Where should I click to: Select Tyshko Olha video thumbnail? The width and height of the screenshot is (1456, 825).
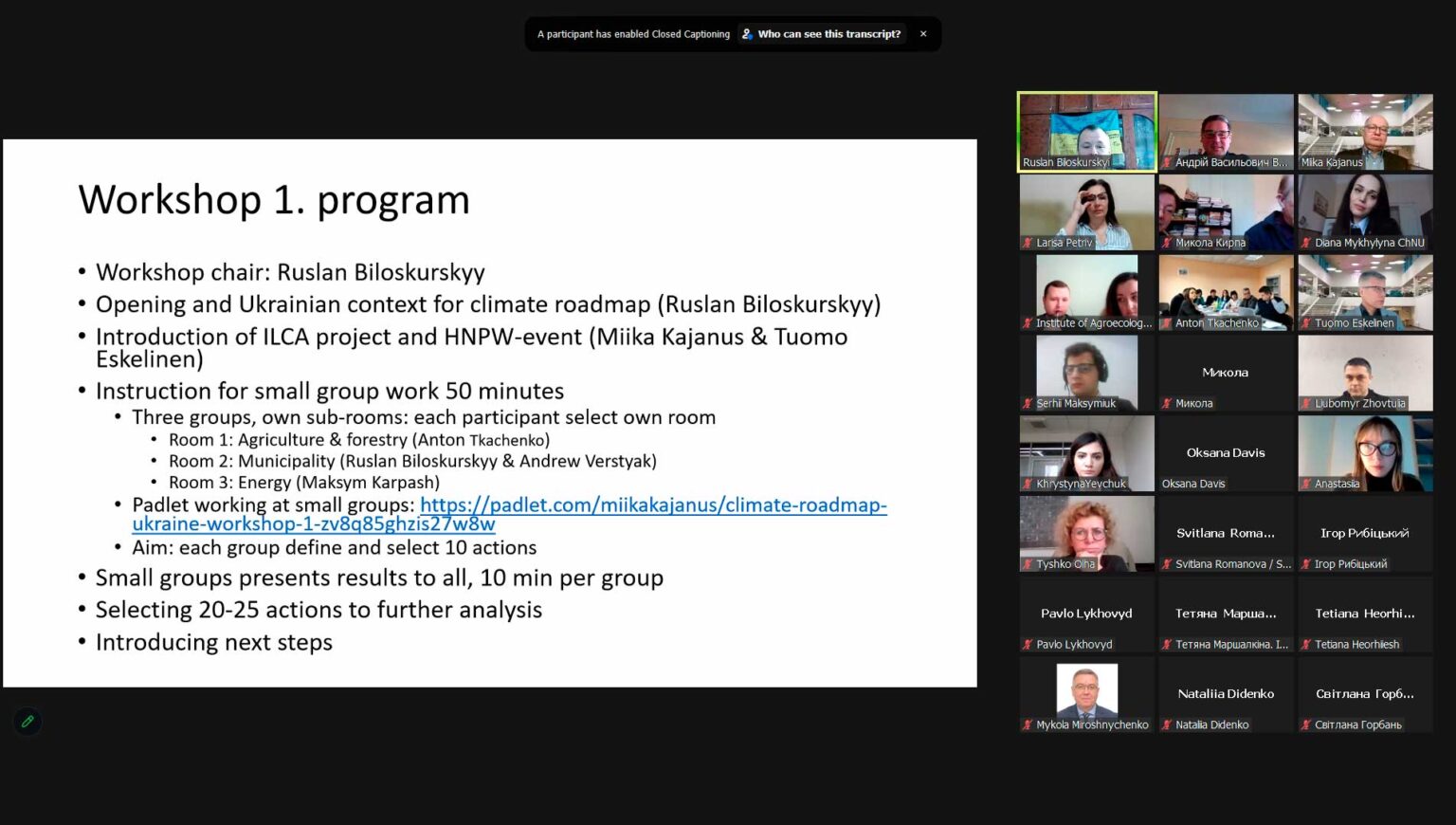1087,534
